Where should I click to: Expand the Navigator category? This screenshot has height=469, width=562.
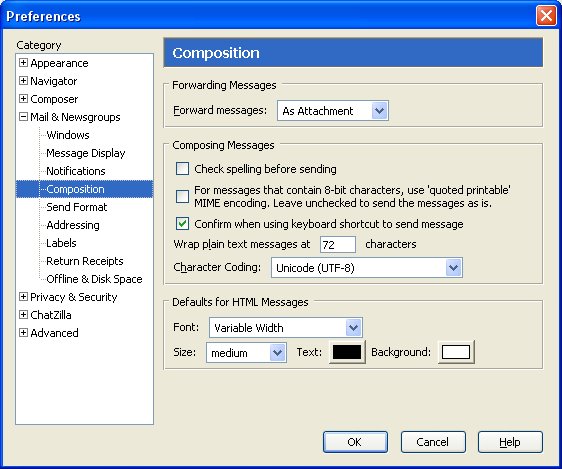pyautogui.click(x=23, y=81)
